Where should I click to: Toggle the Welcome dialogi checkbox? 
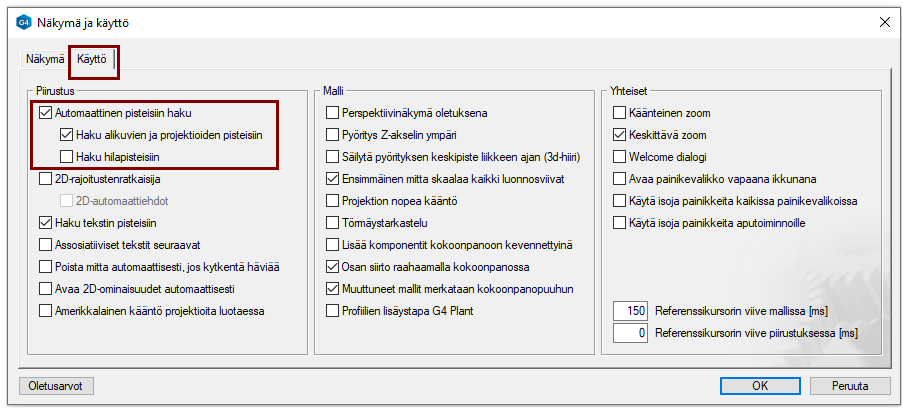pos(619,157)
